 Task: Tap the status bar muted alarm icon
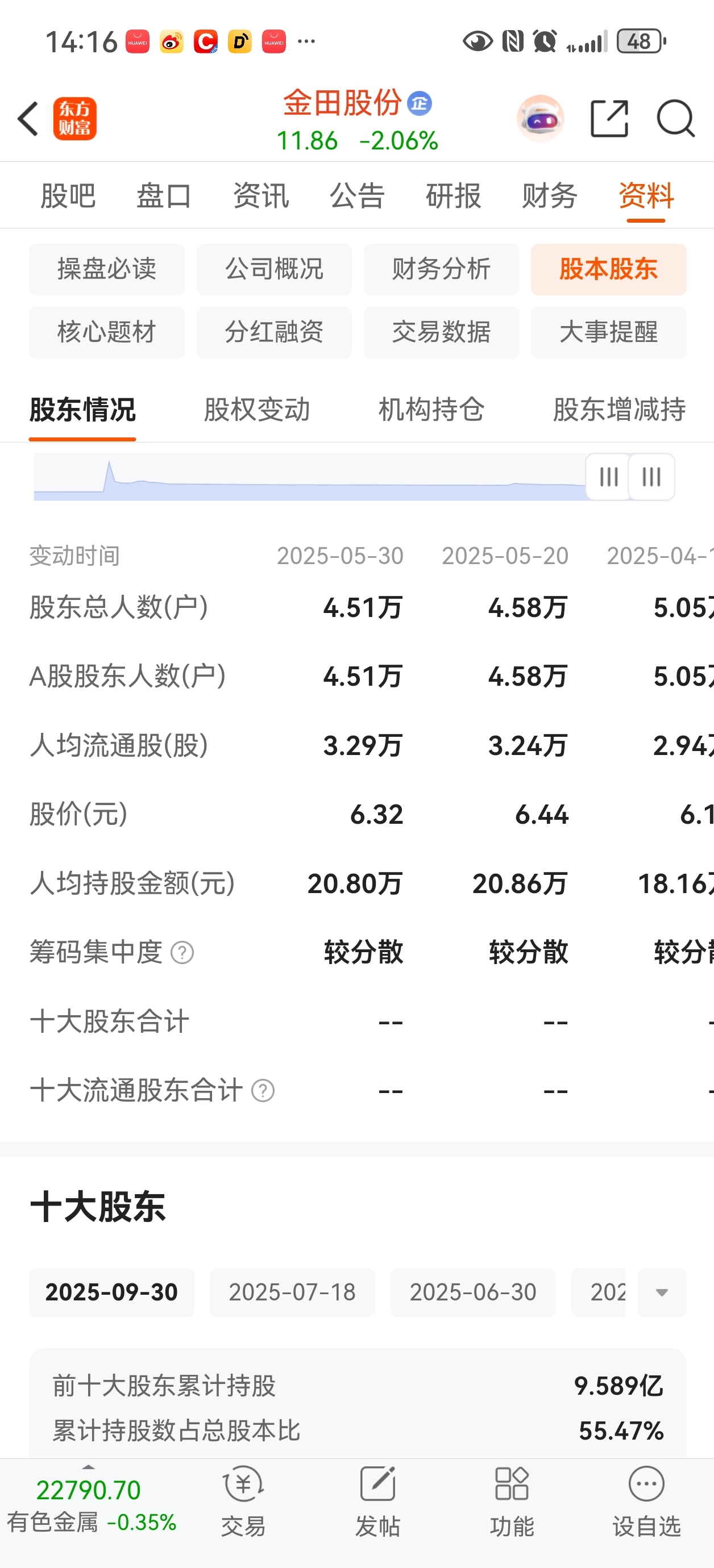pyautogui.click(x=545, y=41)
